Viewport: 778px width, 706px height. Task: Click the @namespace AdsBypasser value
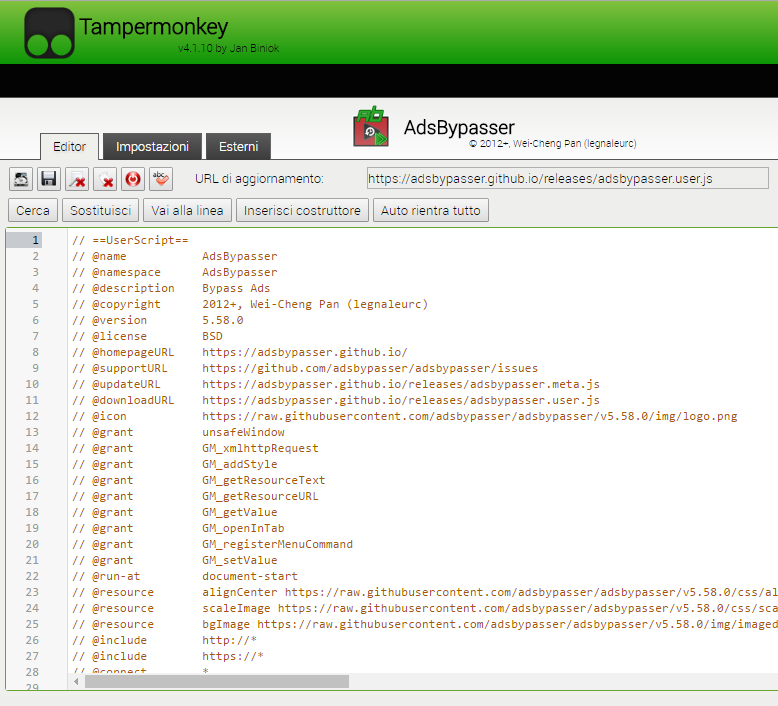240,272
